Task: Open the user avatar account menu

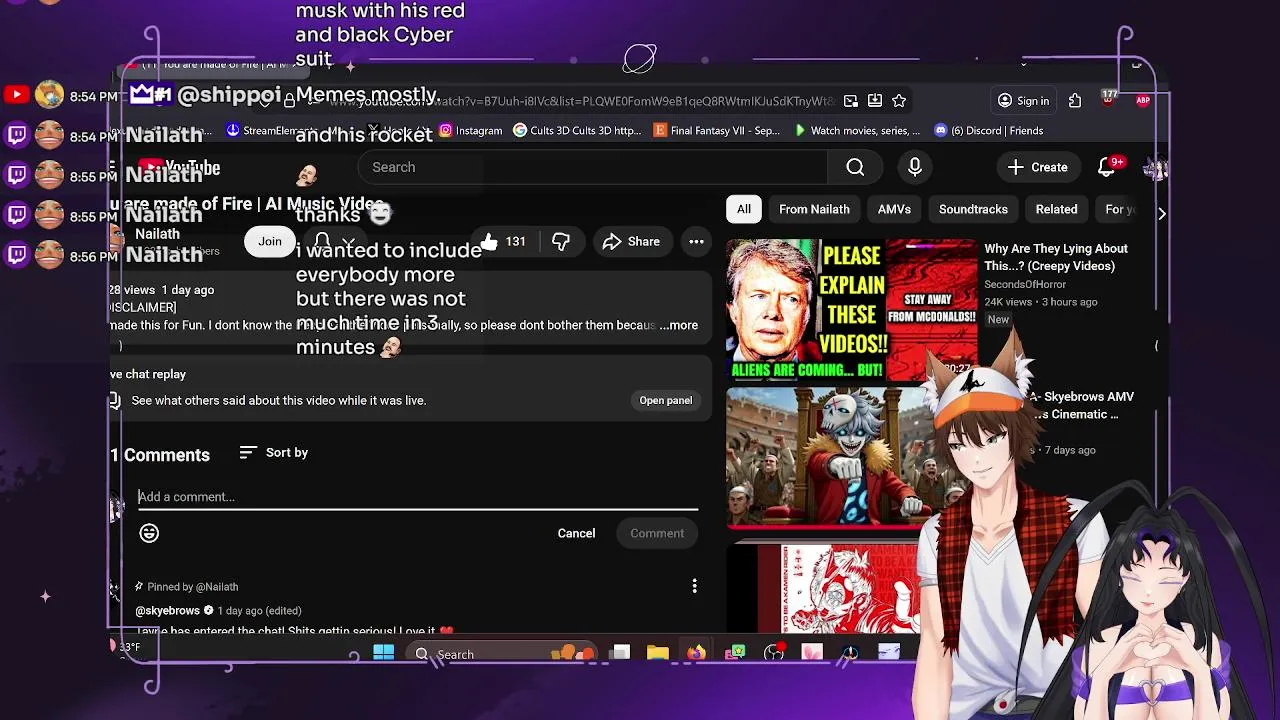Action: pos(1156,168)
